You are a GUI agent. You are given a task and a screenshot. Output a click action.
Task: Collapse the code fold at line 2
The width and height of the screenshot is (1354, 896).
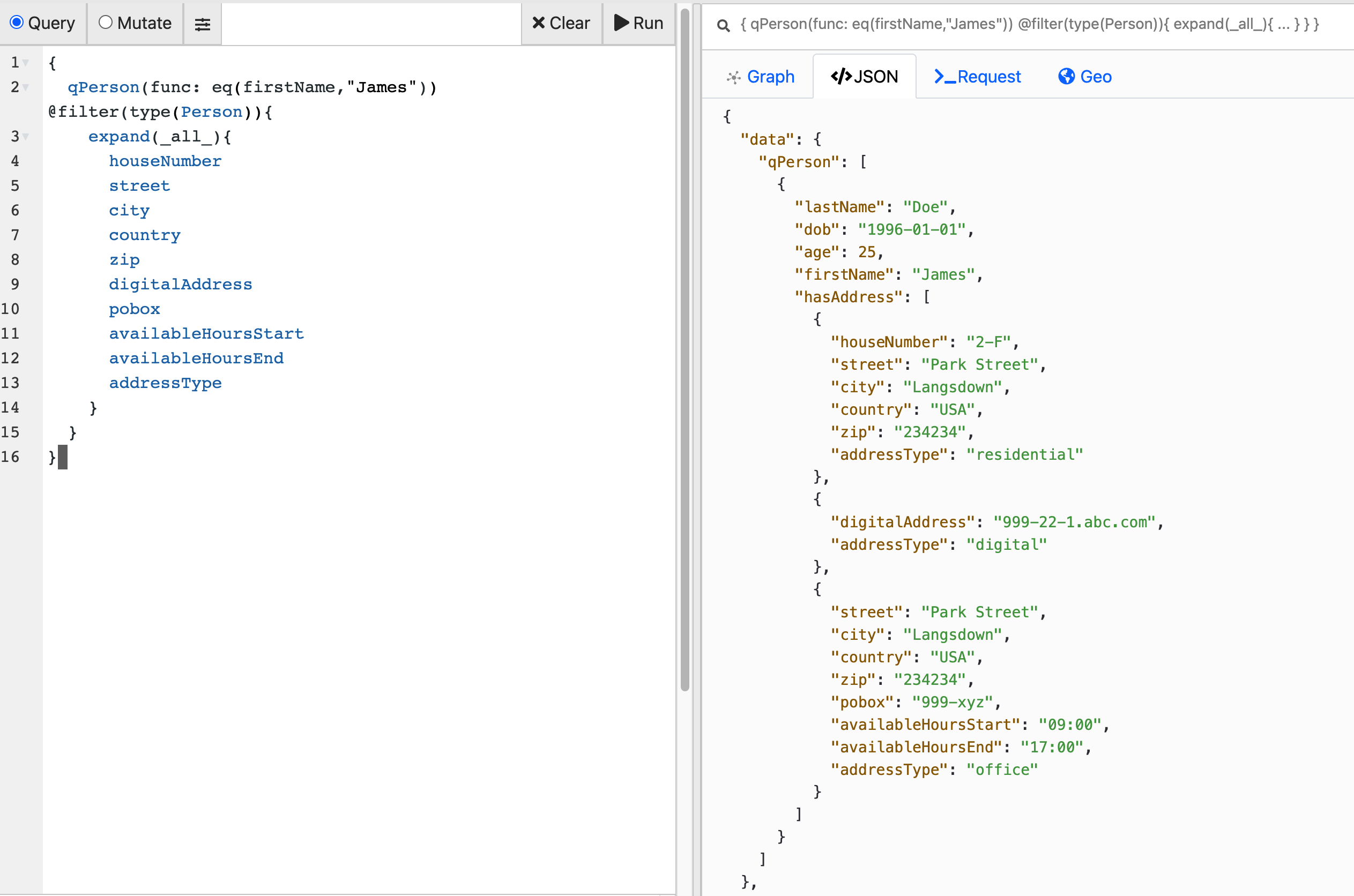[x=25, y=87]
